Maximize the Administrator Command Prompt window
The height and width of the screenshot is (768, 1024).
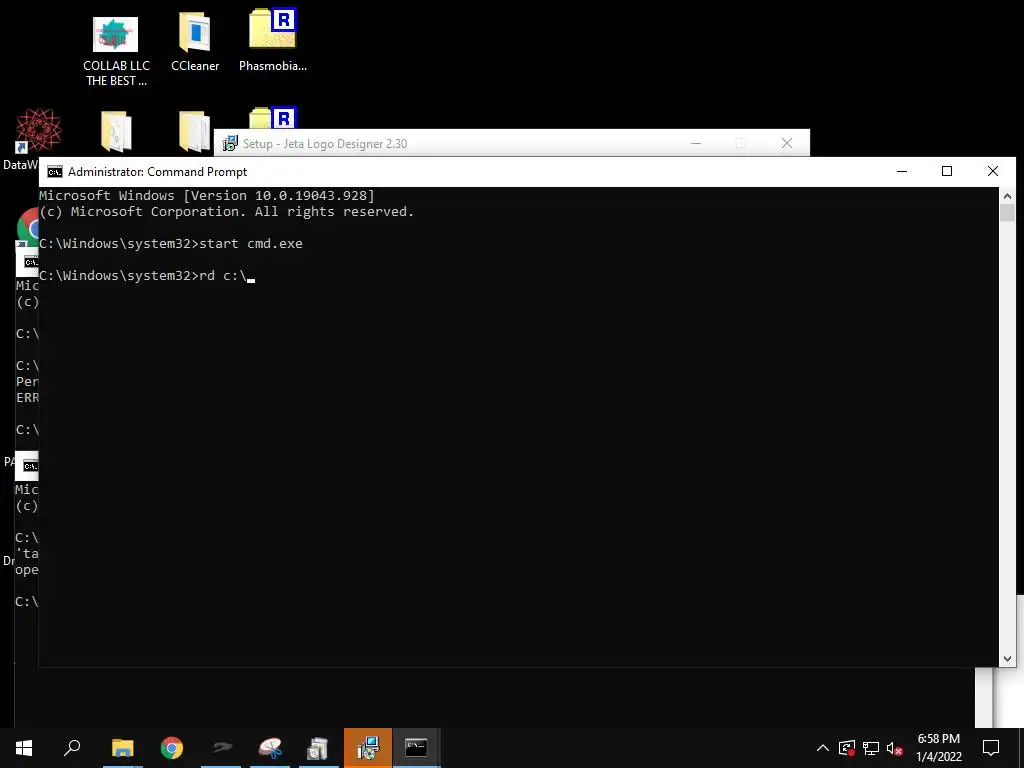point(947,171)
